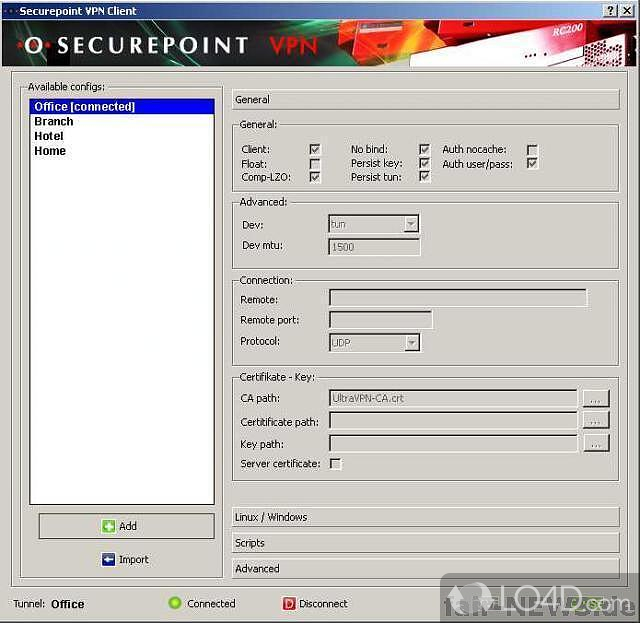The height and width of the screenshot is (623, 640).
Task: Enable the Auth nocache checkbox
Action: 532,150
